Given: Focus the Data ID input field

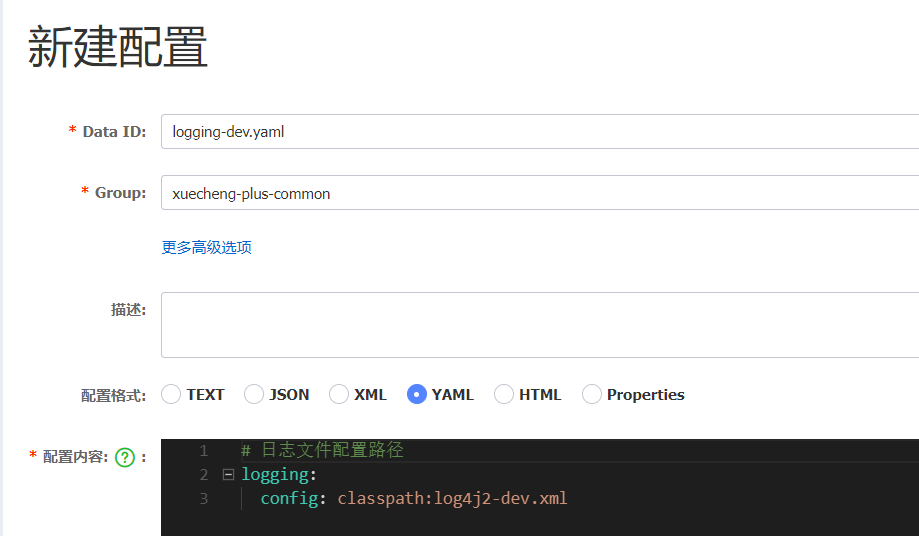Looking at the screenshot, I should [538, 132].
